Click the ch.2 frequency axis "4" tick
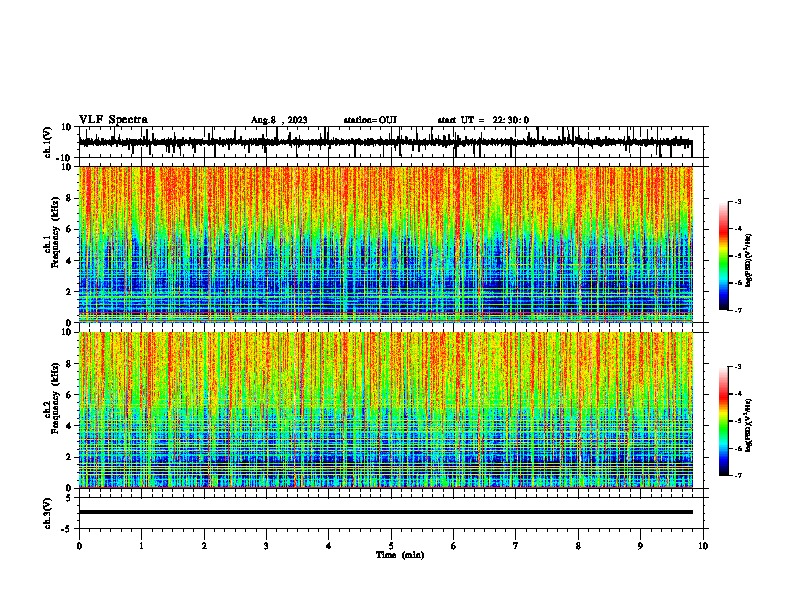This screenshot has height=612, width=792. [x=69, y=426]
